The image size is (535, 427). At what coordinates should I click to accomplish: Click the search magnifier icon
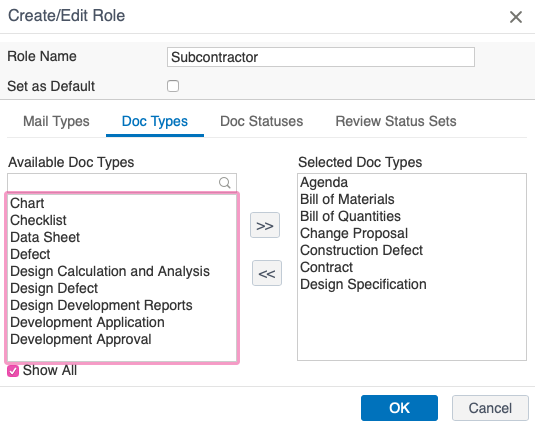tap(225, 183)
